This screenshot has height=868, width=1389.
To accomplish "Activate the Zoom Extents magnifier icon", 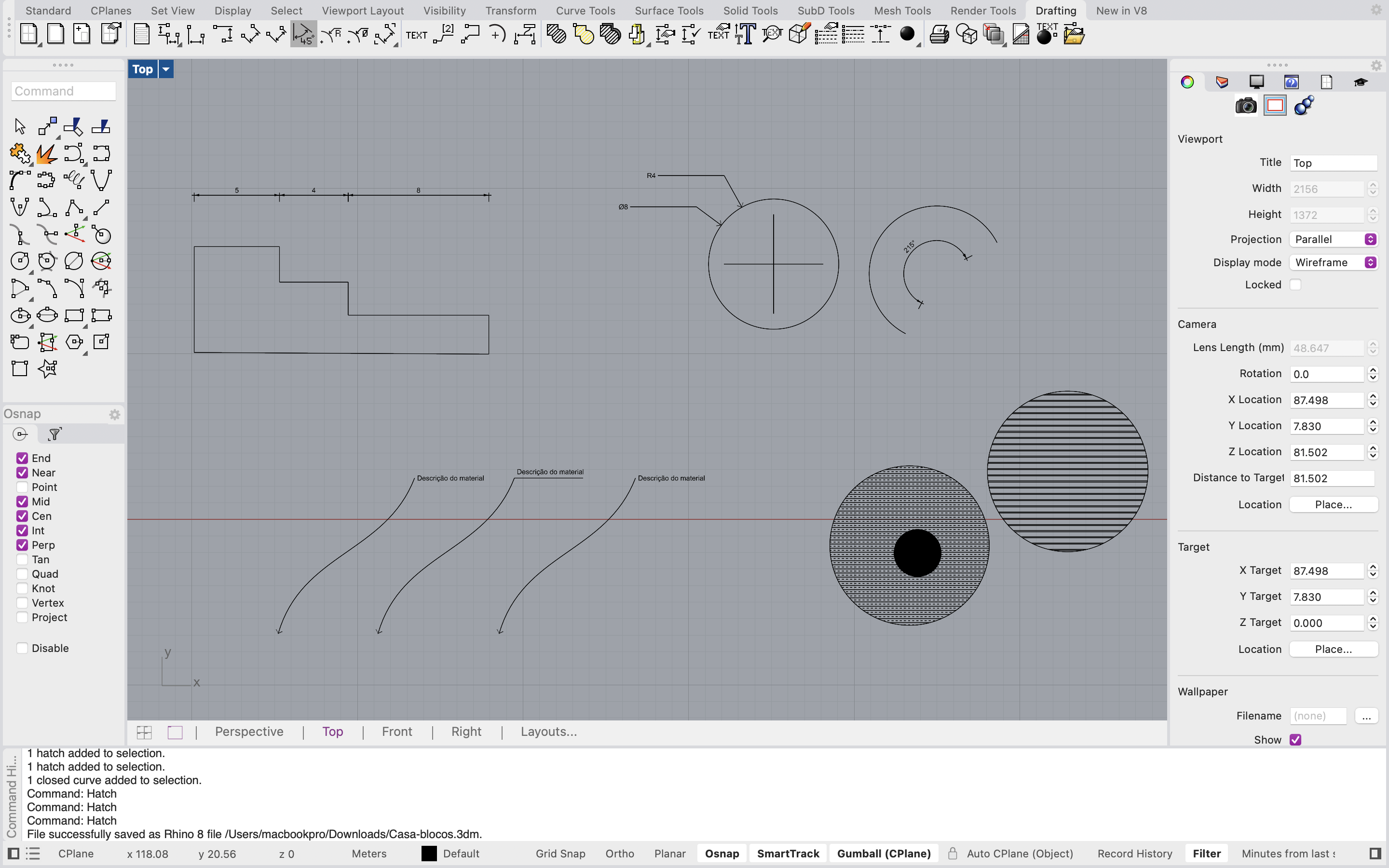I will coord(772,33).
